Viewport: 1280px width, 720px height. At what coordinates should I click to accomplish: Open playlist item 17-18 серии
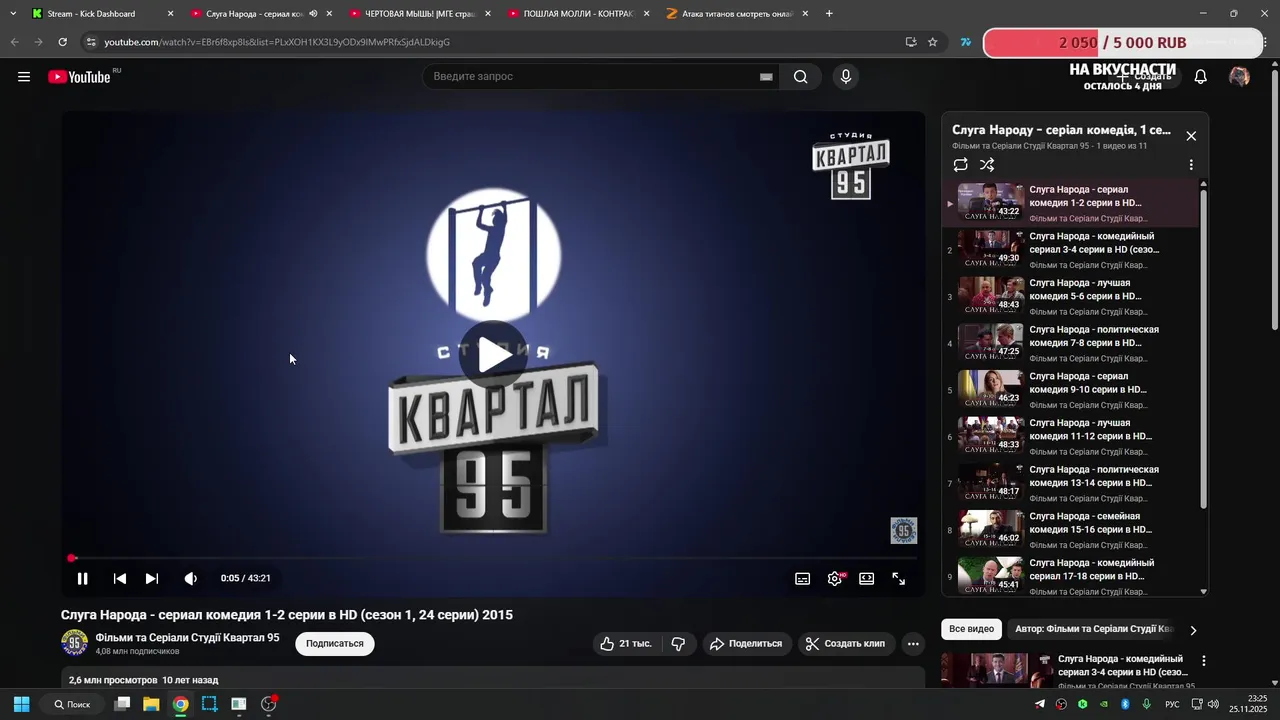(1070, 576)
